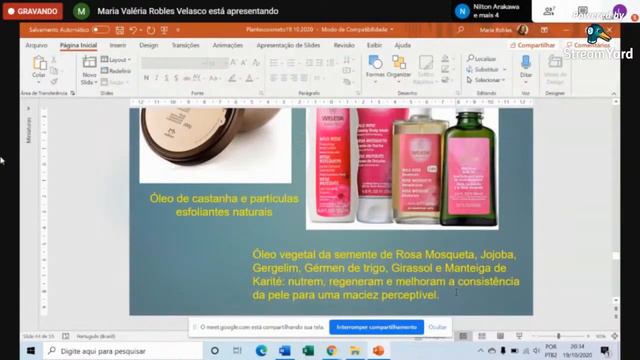Open the Arquivo menu
The height and width of the screenshot is (360, 640).
coord(36,45)
